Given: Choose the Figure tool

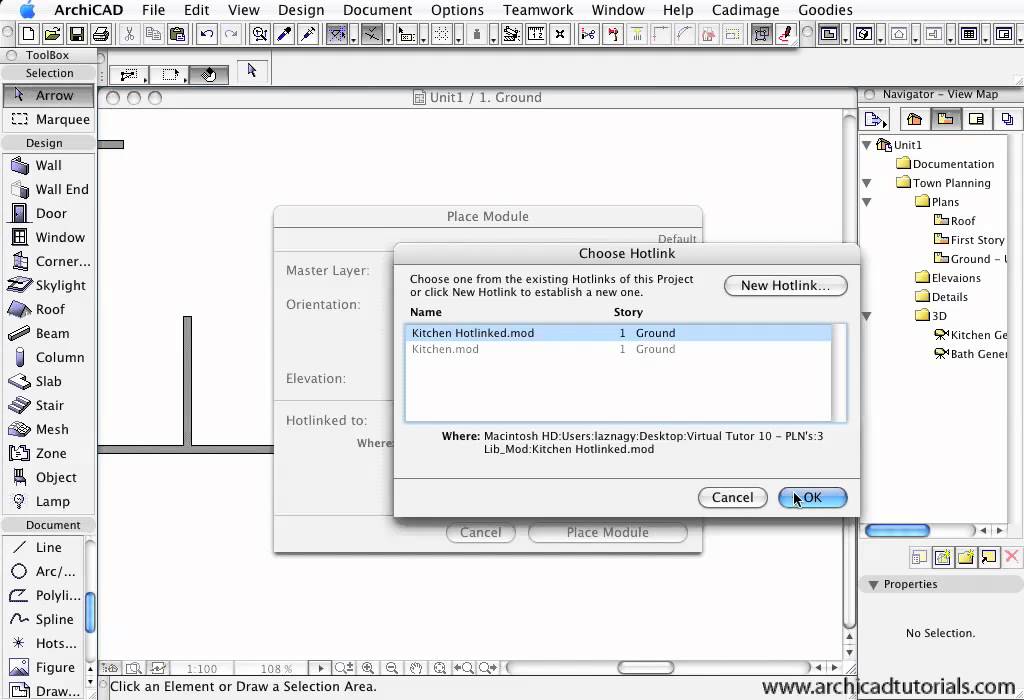Looking at the screenshot, I should click(44, 667).
